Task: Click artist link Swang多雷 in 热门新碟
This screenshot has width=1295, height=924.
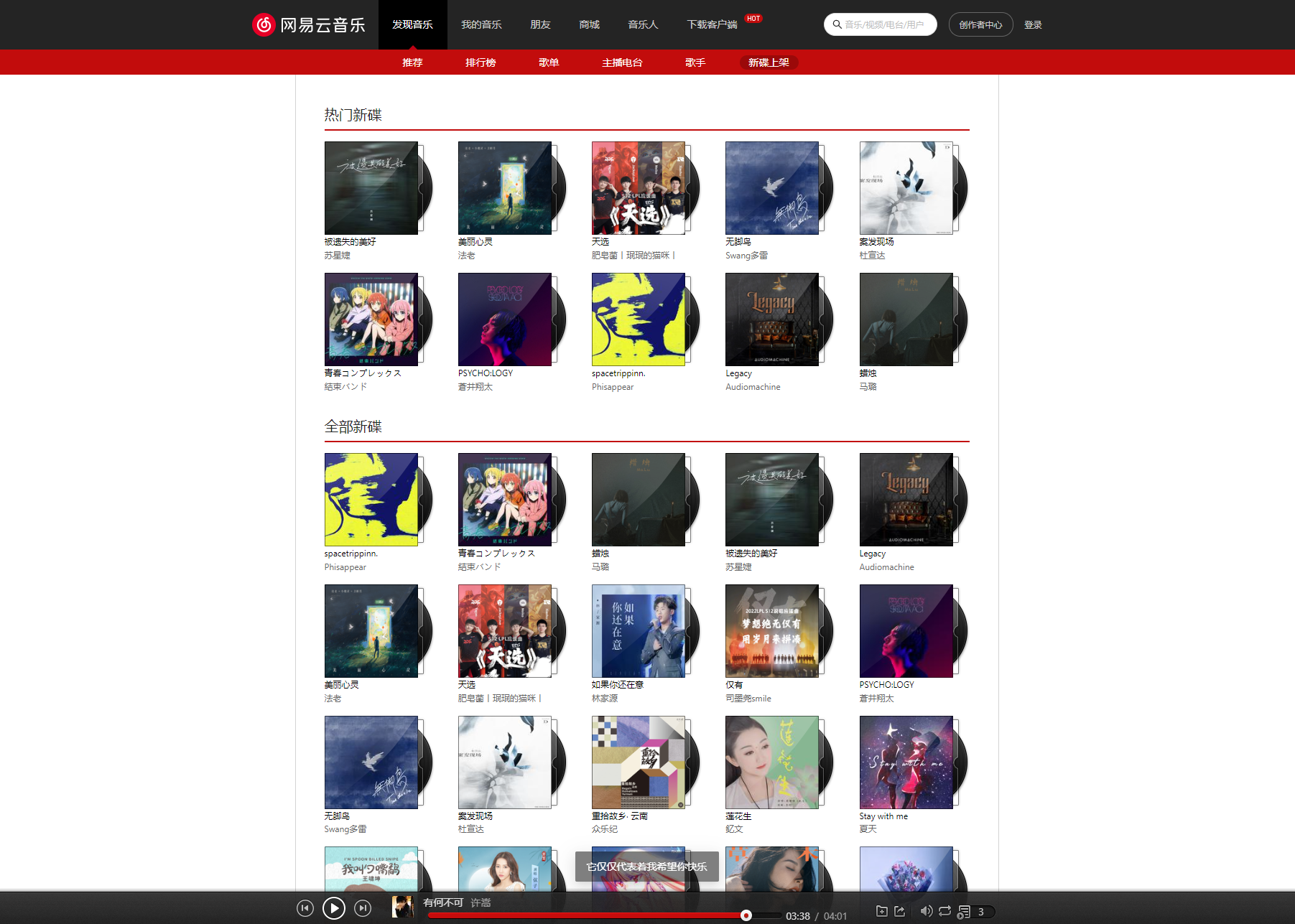Action: (x=746, y=256)
